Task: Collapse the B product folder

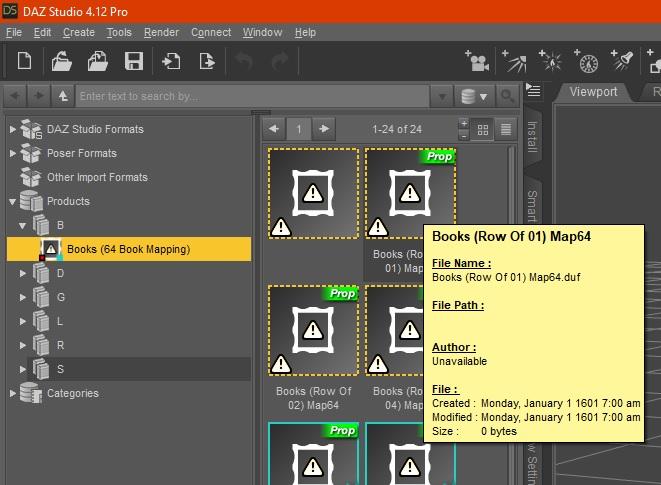Action: coord(23,226)
